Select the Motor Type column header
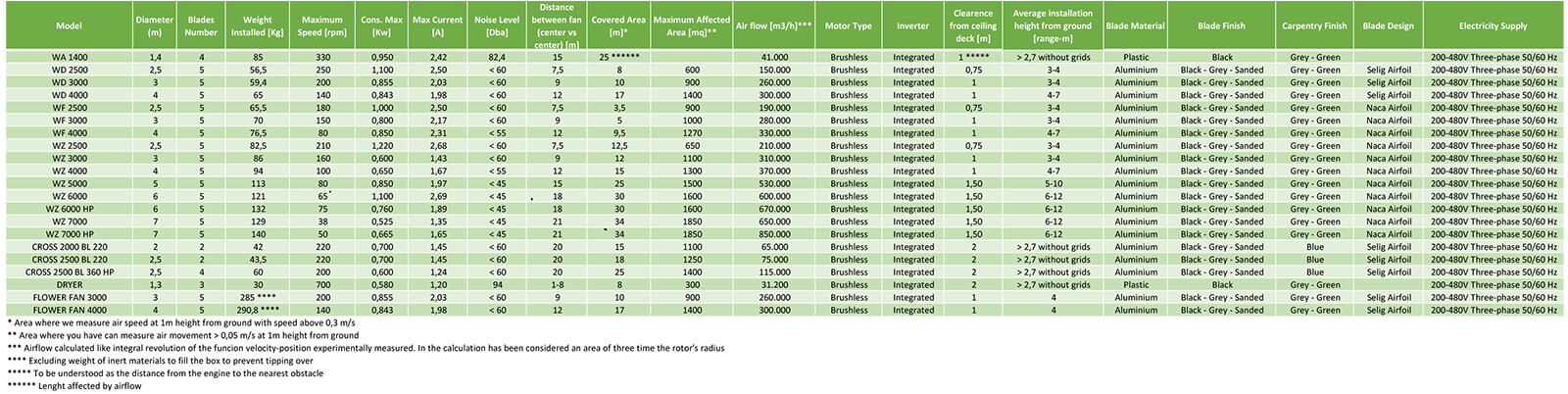This screenshot has width=1568, height=394. 849,26
